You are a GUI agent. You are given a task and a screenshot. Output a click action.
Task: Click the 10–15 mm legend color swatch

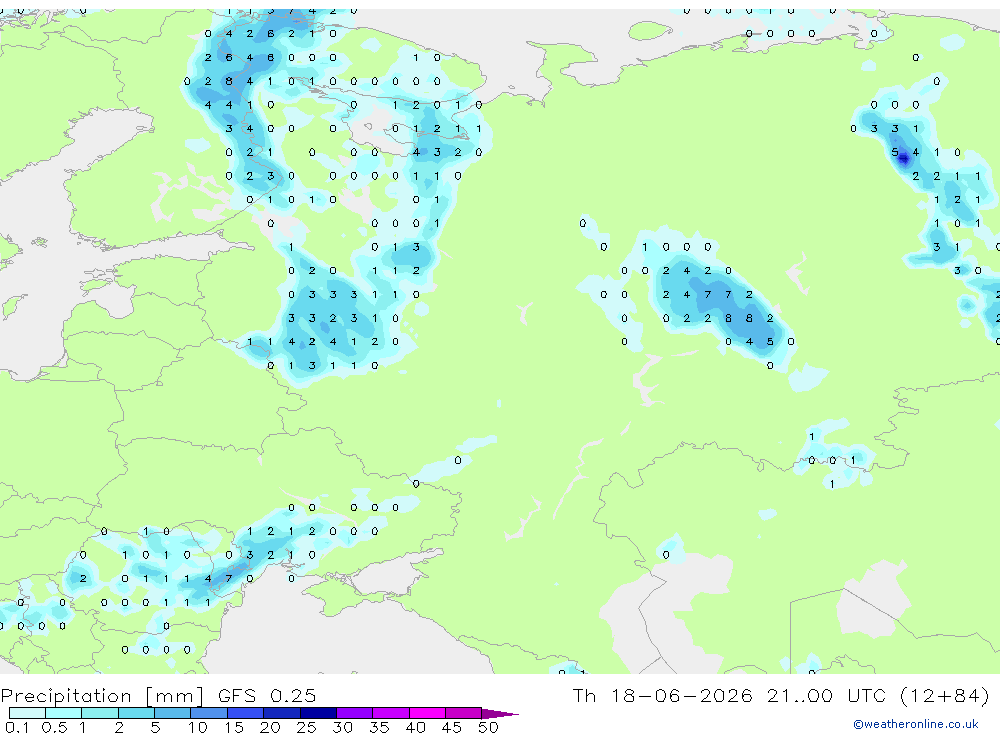209,713
